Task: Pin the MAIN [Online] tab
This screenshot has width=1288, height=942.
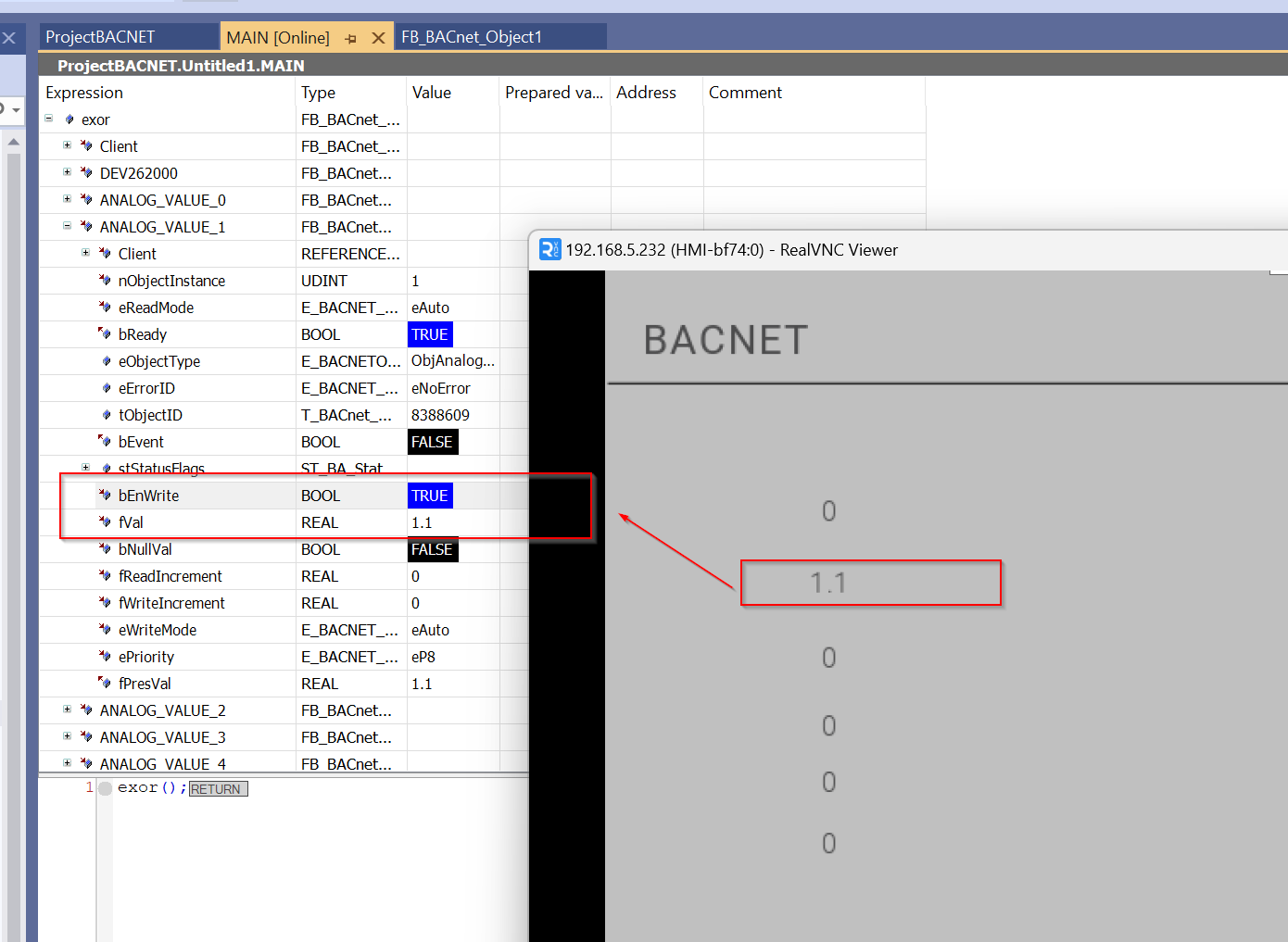Action: [x=350, y=39]
